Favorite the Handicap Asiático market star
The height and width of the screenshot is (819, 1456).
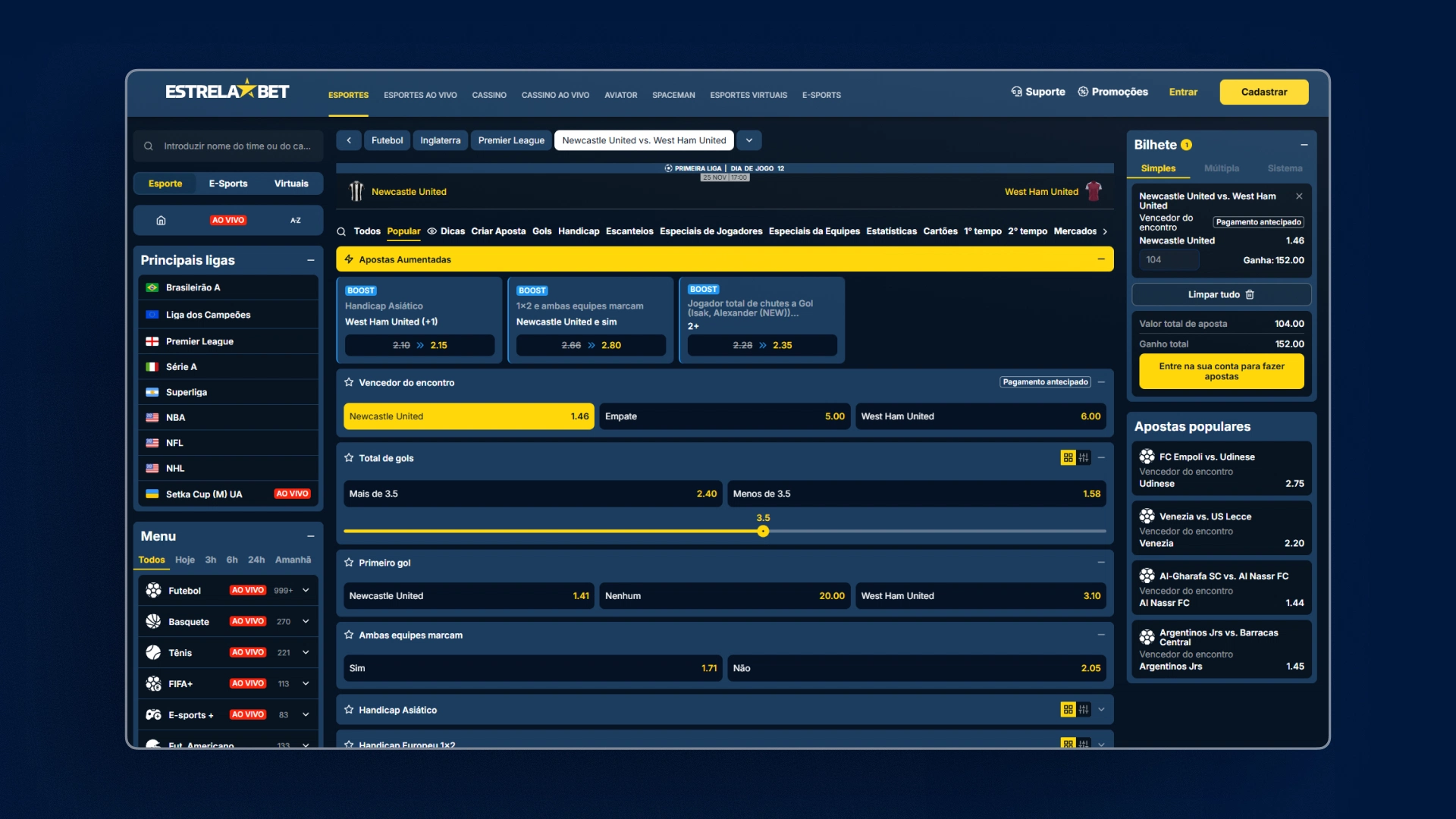click(x=349, y=710)
